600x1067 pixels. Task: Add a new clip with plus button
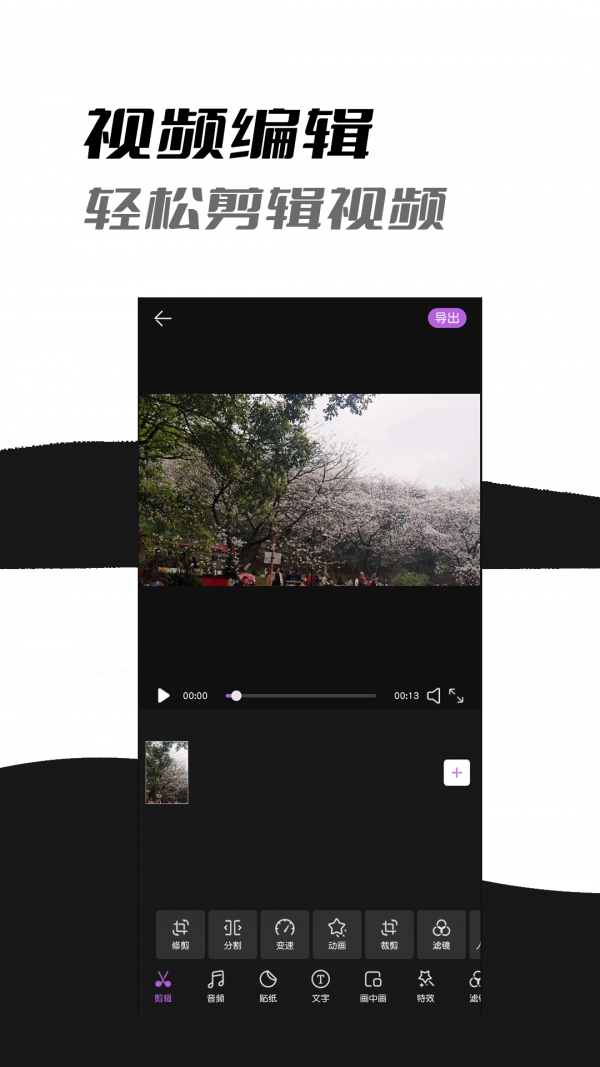pyautogui.click(x=456, y=772)
